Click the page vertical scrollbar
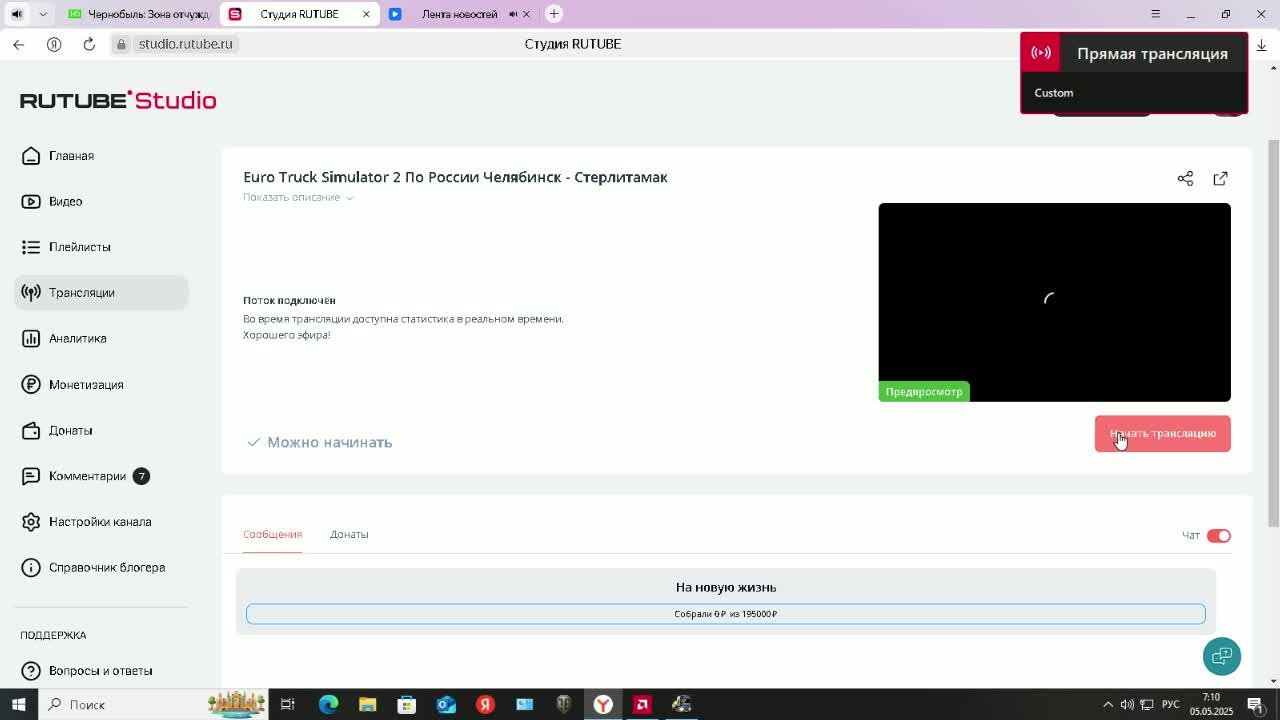Viewport: 1280px width, 720px height. [1272, 332]
